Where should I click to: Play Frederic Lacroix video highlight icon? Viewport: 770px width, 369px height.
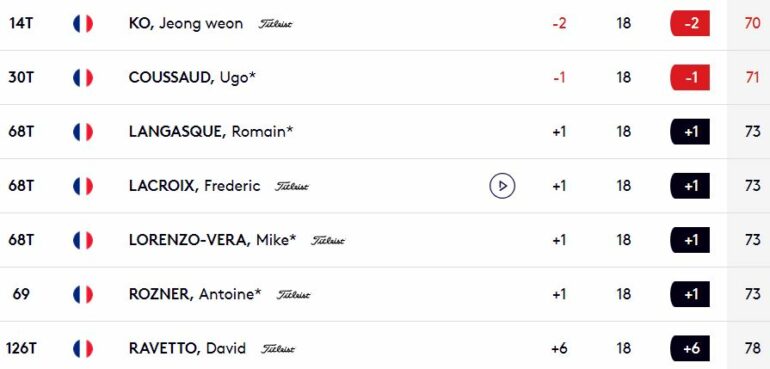(502, 186)
